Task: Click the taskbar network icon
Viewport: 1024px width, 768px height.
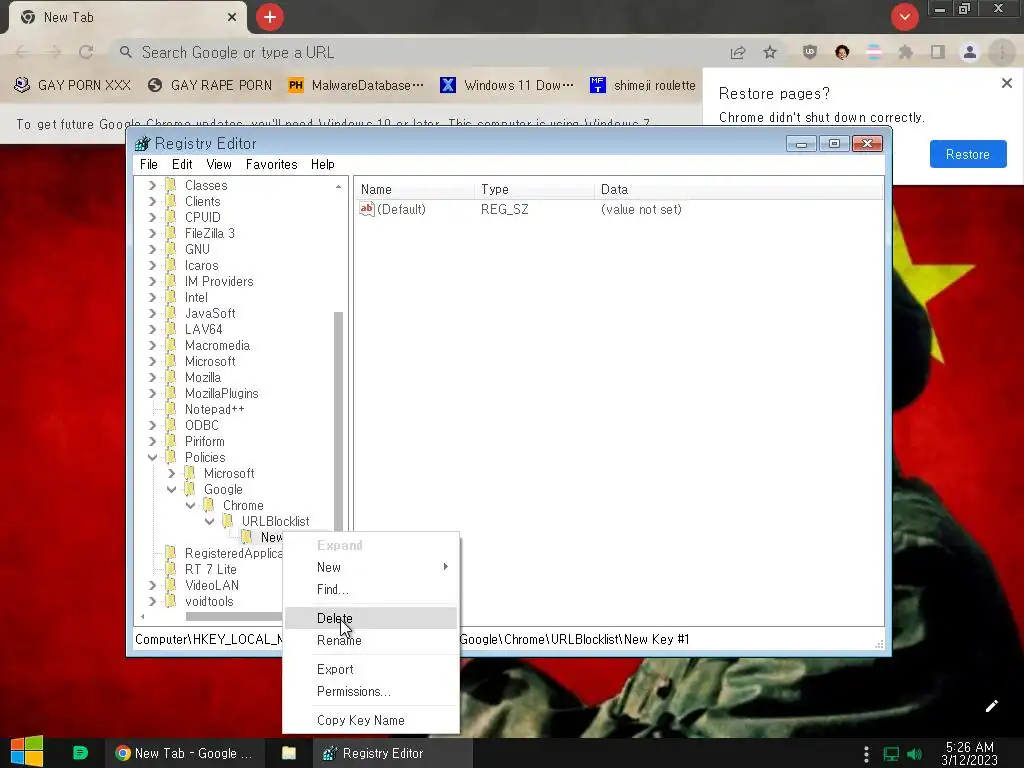Action: click(x=891, y=754)
